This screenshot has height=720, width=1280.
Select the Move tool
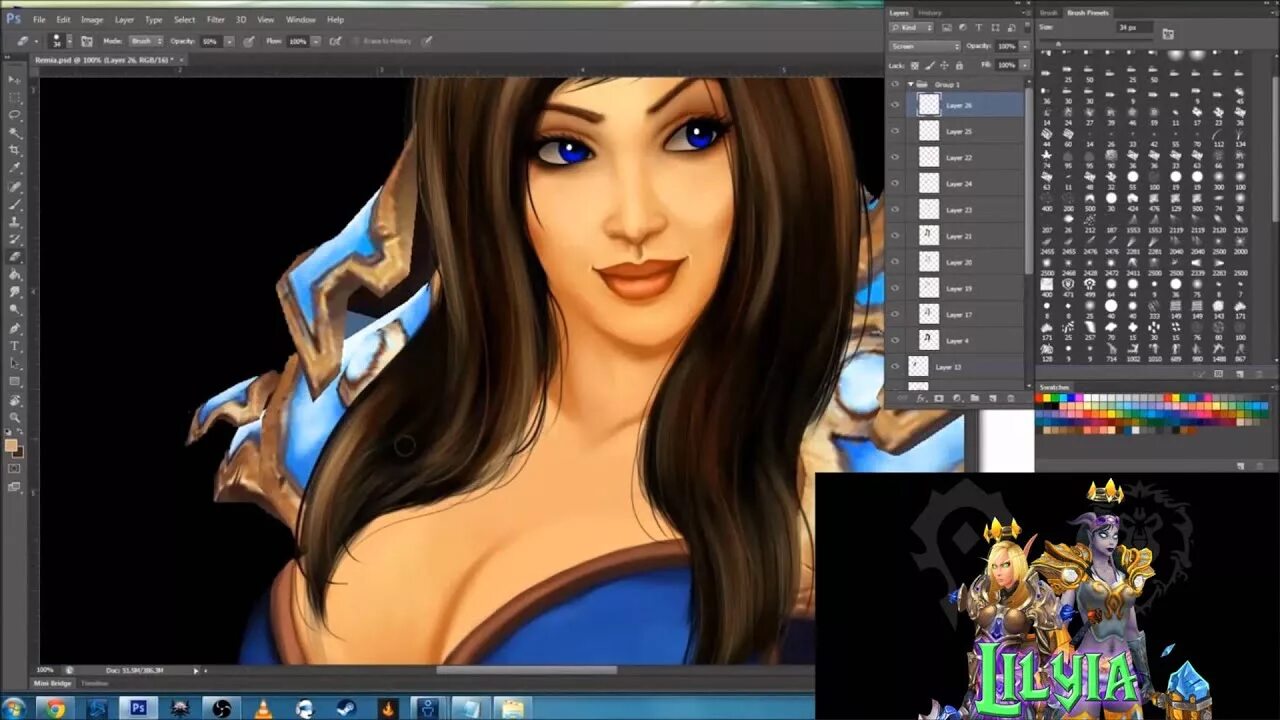click(x=14, y=79)
